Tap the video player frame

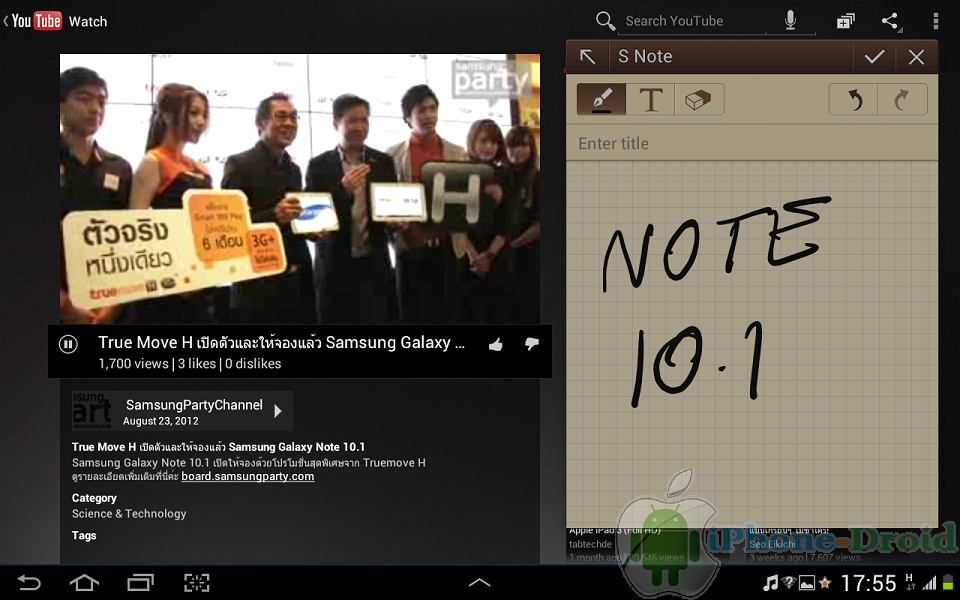pyautogui.click(x=300, y=189)
